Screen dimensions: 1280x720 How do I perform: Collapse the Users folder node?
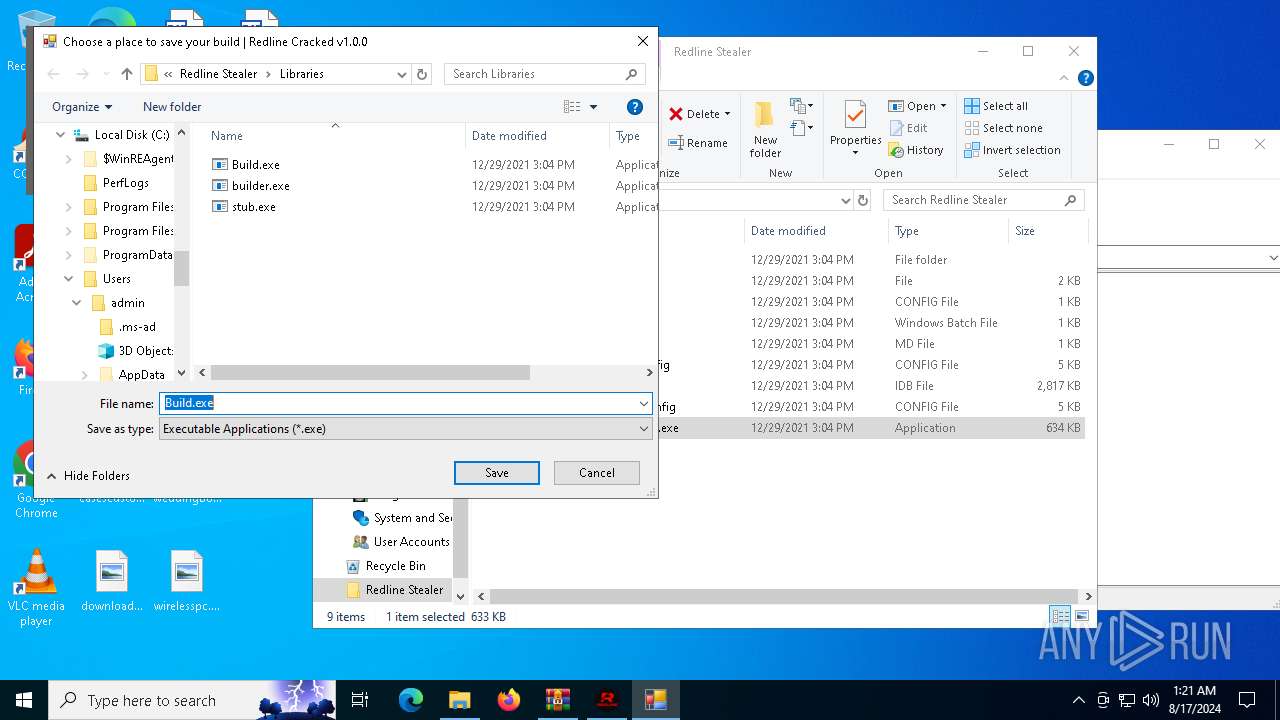[68, 279]
